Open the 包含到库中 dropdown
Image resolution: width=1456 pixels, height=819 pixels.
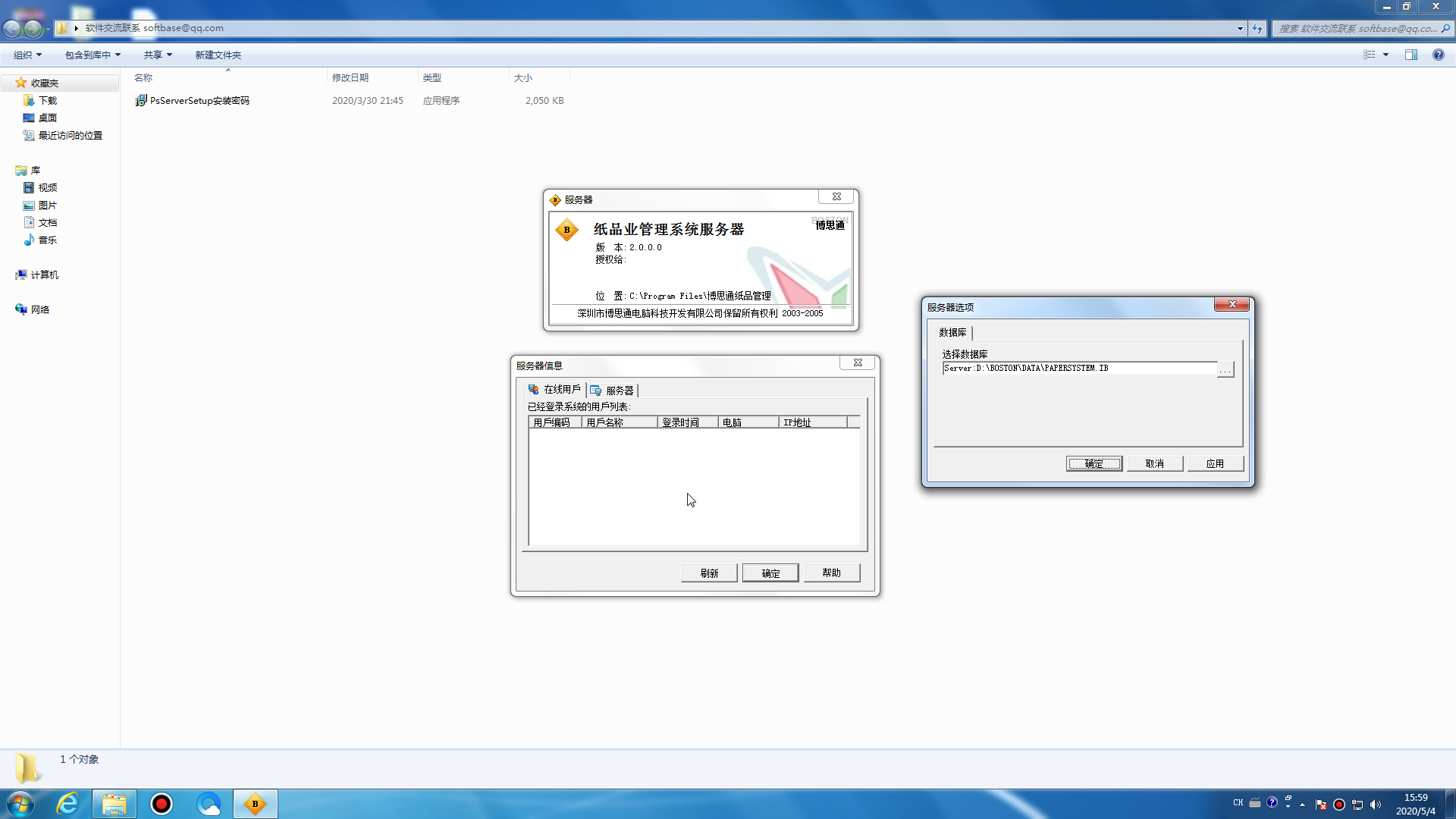[x=93, y=55]
